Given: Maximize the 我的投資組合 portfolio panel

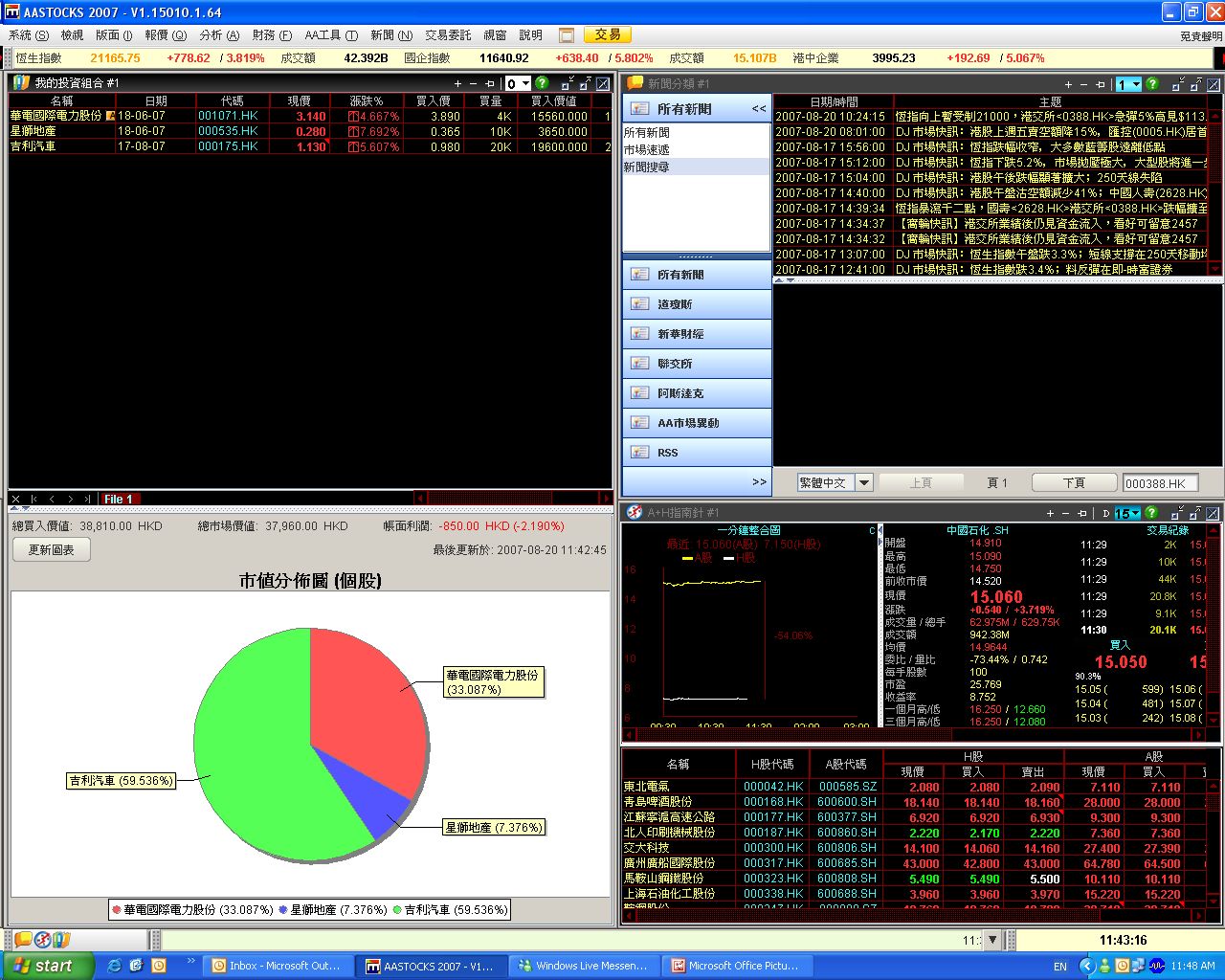Looking at the screenshot, I should click(586, 83).
